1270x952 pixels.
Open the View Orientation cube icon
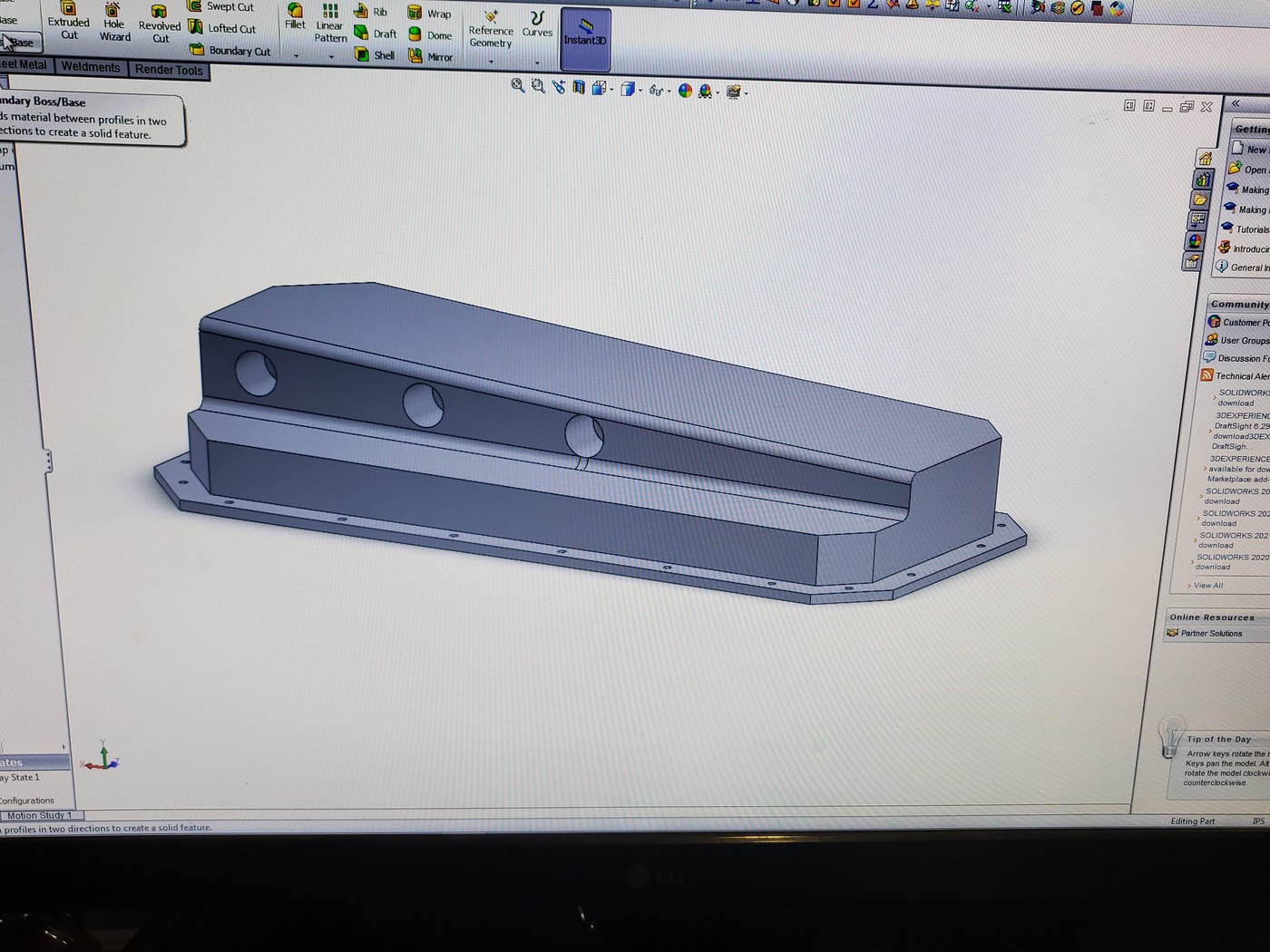(x=600, y=88)
